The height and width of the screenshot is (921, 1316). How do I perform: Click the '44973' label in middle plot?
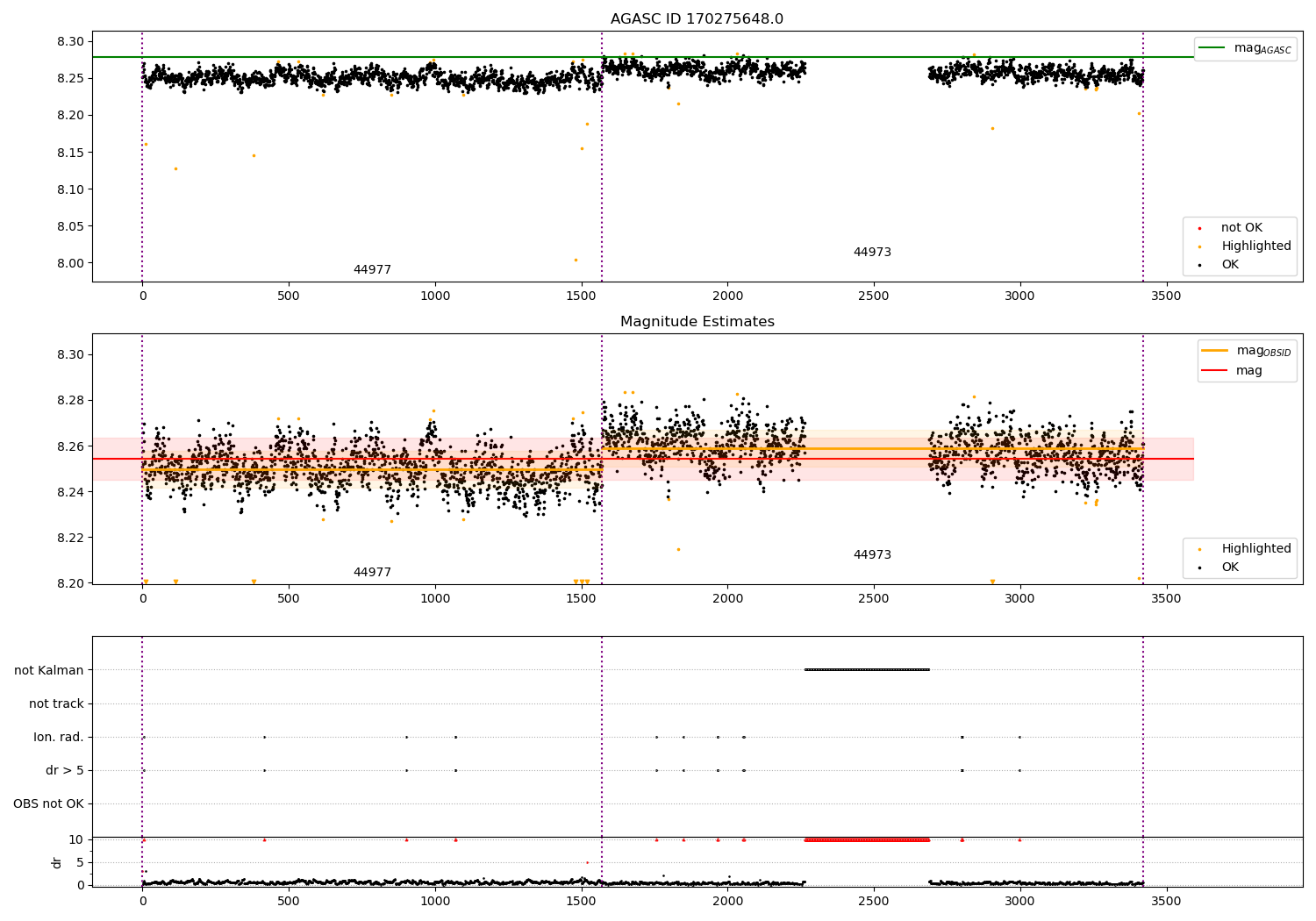click(872, 555)
